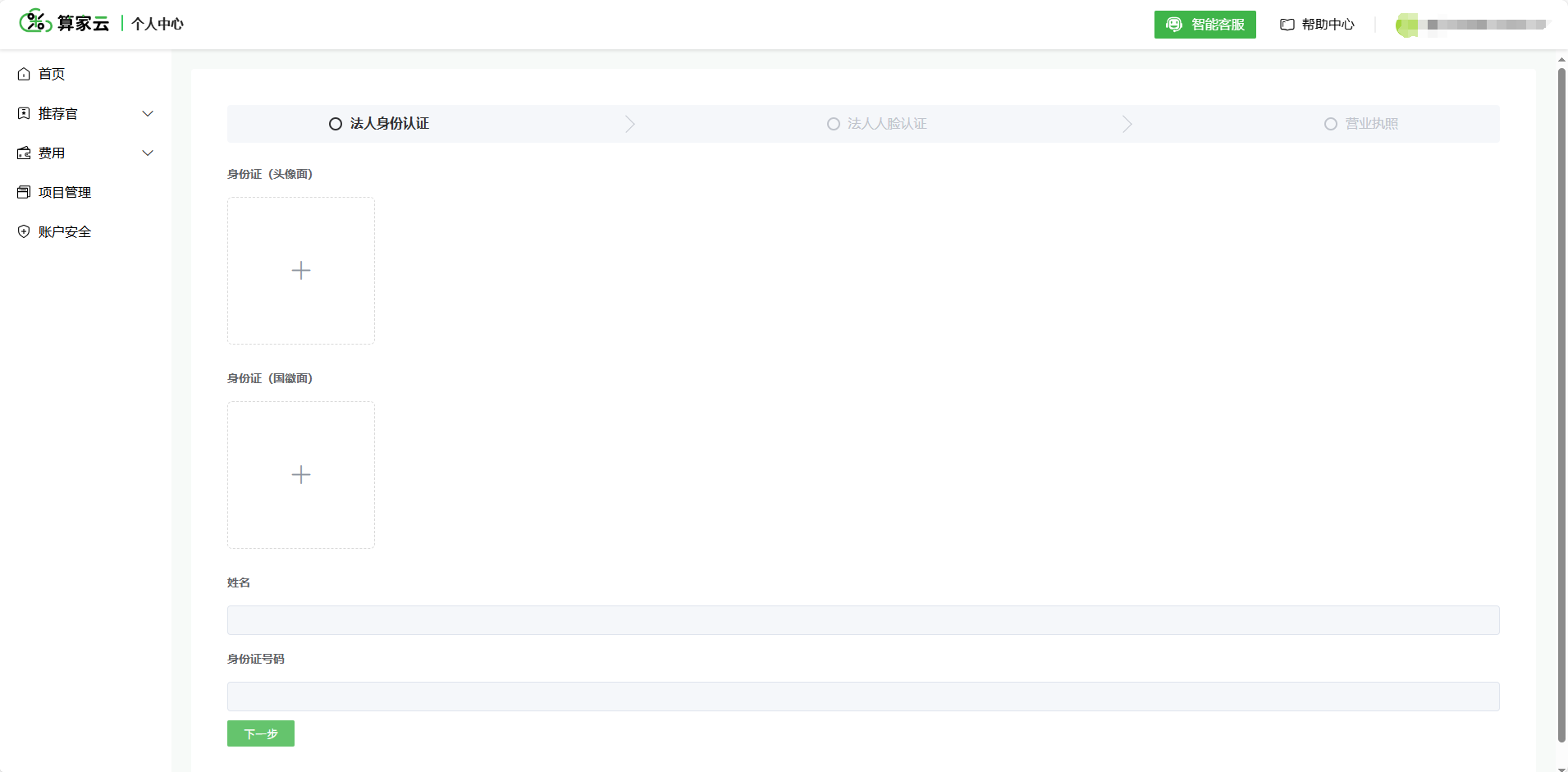This screenshot has width=1568, height=772.
Task: Click the 帮助中心 folder icon
Action: tap(1287, 25)
